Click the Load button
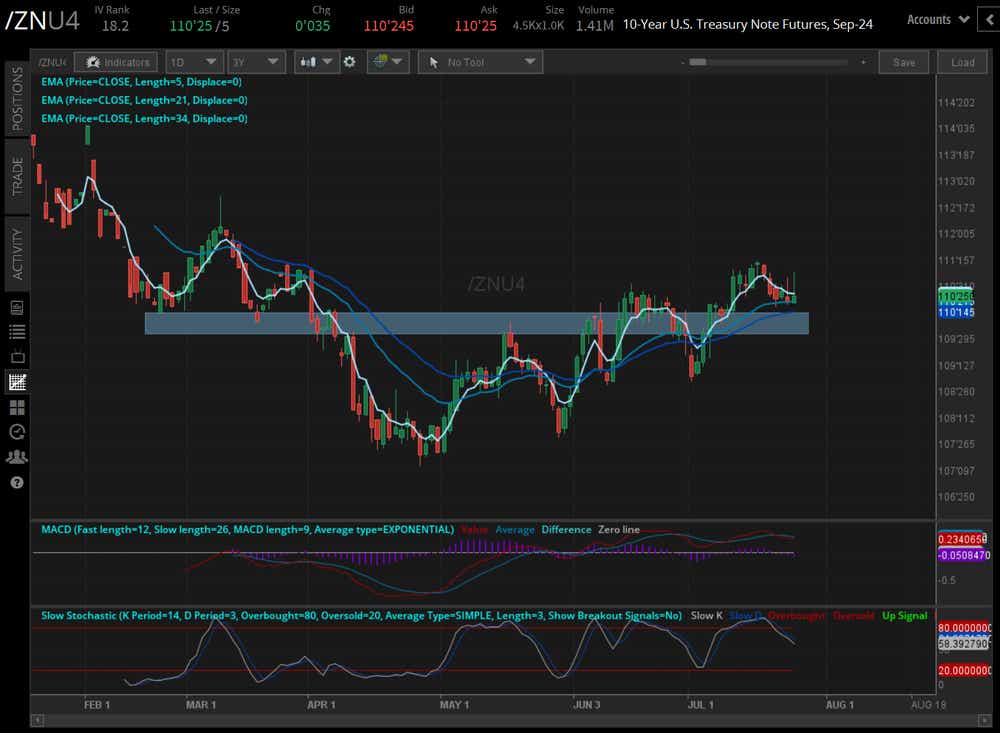Viewport: 1000px width, 733px height. click(x=962, y=61)
